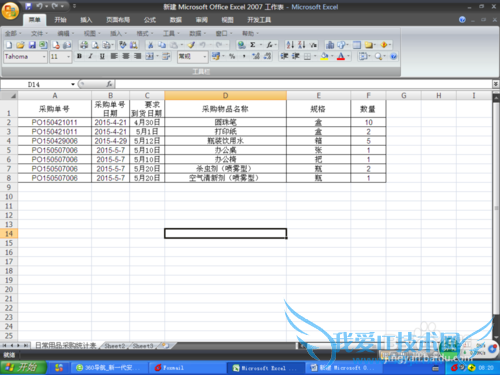Click fx button beside formula bar
The height and width of the screenshot is (375, 500).
pos(109,84)
